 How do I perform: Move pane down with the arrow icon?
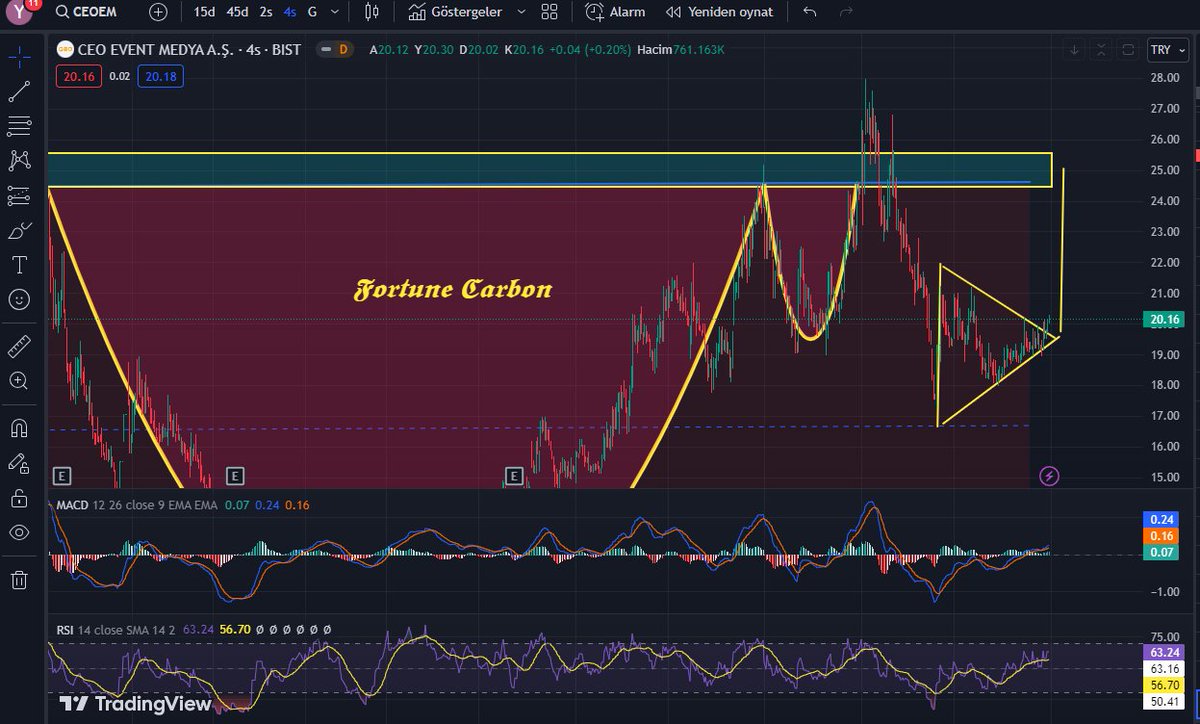click(x=1074, y=49)
